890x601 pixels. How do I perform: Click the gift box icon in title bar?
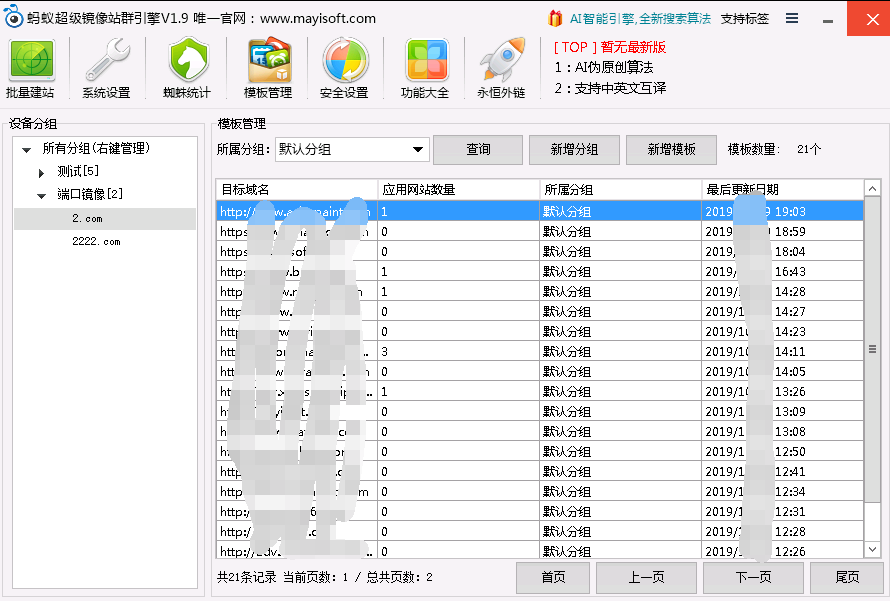click(x=555, y=18)
